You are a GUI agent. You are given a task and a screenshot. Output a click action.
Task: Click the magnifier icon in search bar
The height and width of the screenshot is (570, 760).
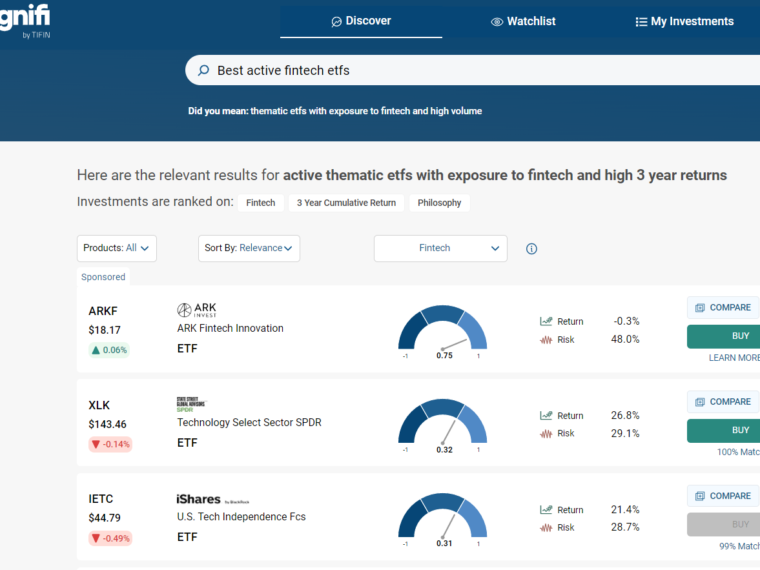(204, 70)
